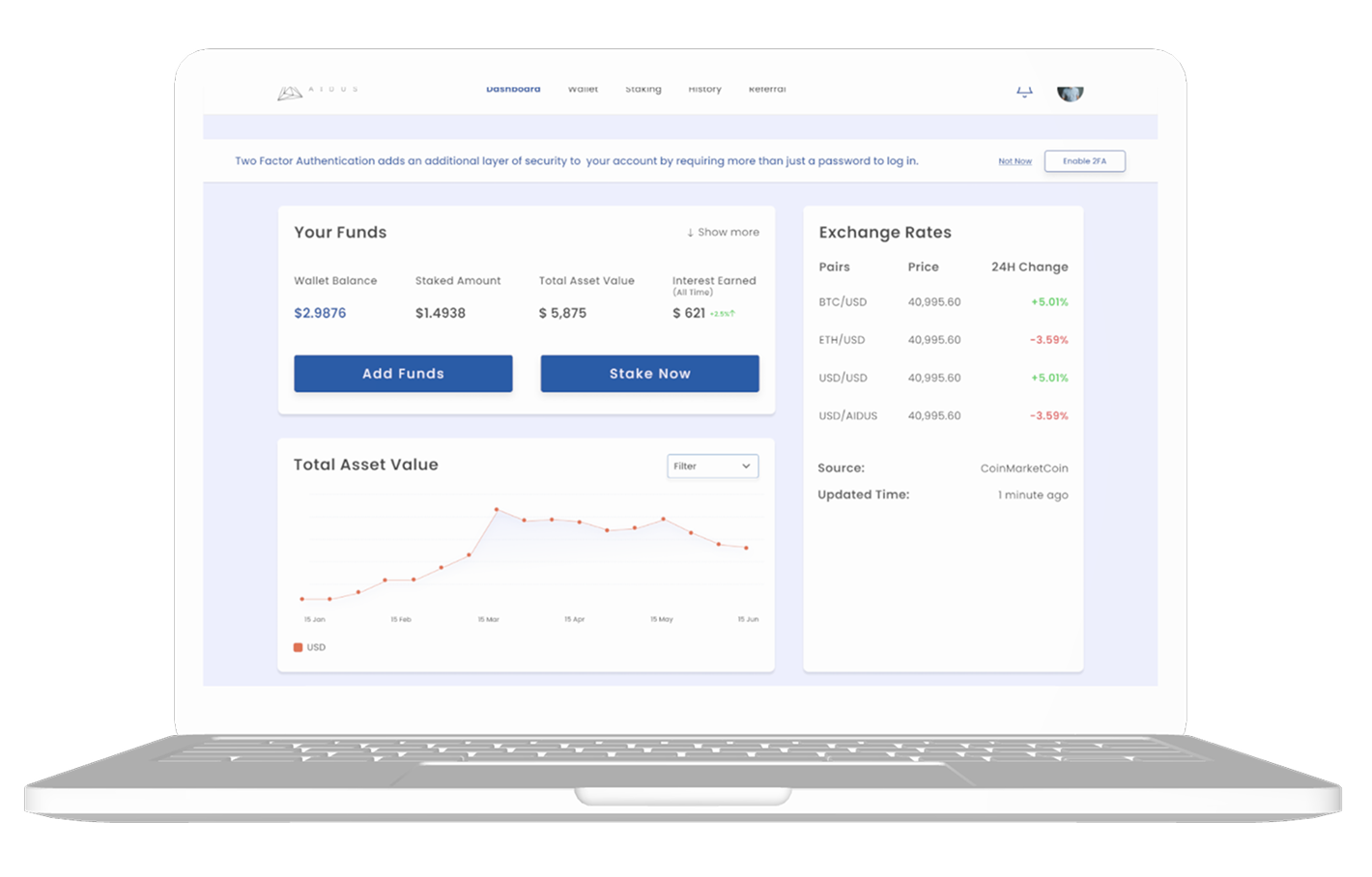Click the USD legend color swatch
Viewport: 1372px width, 877px height.
(298, 647)
